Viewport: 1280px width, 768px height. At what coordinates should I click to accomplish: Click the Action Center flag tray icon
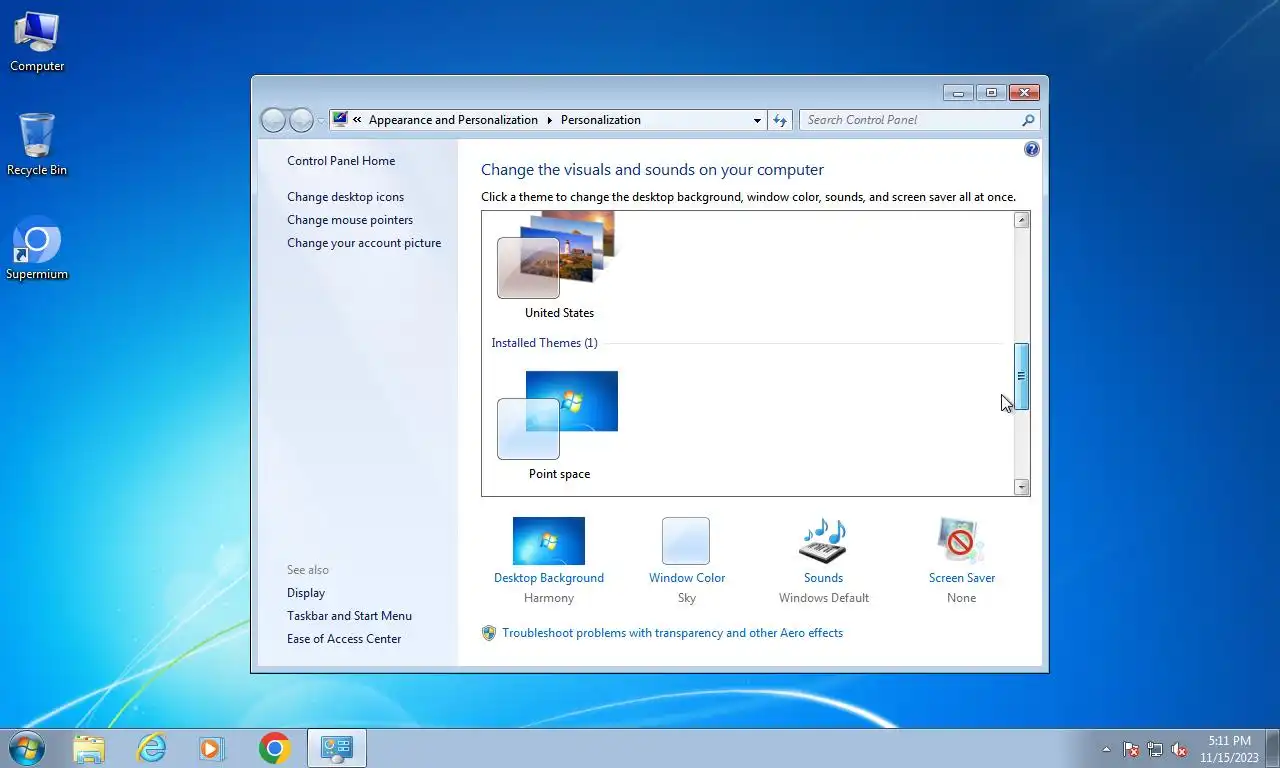pos(1131,749)
